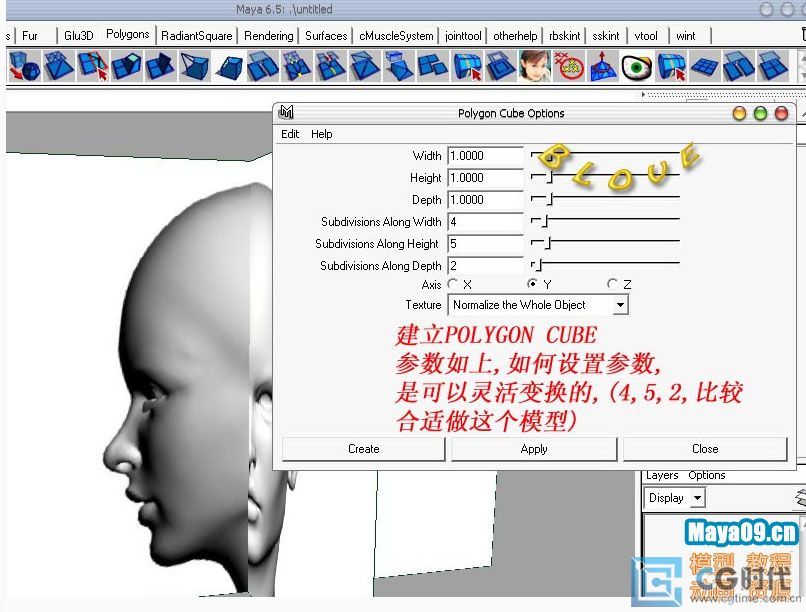Click the Close button in the dialog
The height and width of the screenshot is (612, 806).
pos(705,449)
